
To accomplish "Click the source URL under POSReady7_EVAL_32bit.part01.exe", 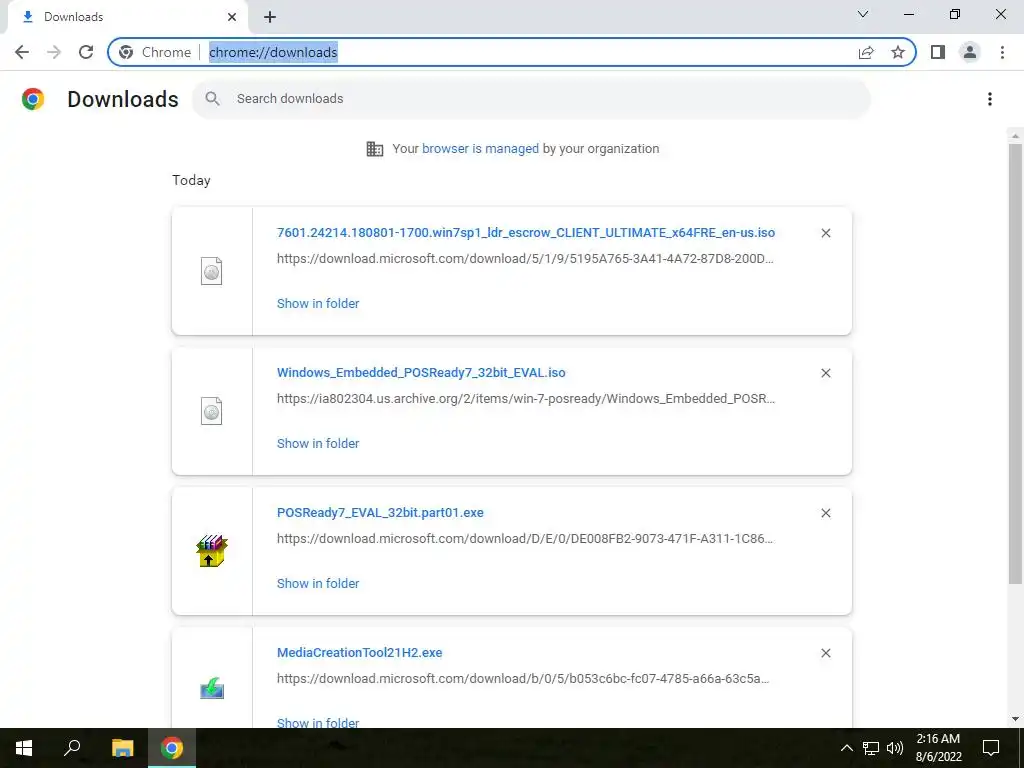I will pyautogui.click(x=525, y=539).
